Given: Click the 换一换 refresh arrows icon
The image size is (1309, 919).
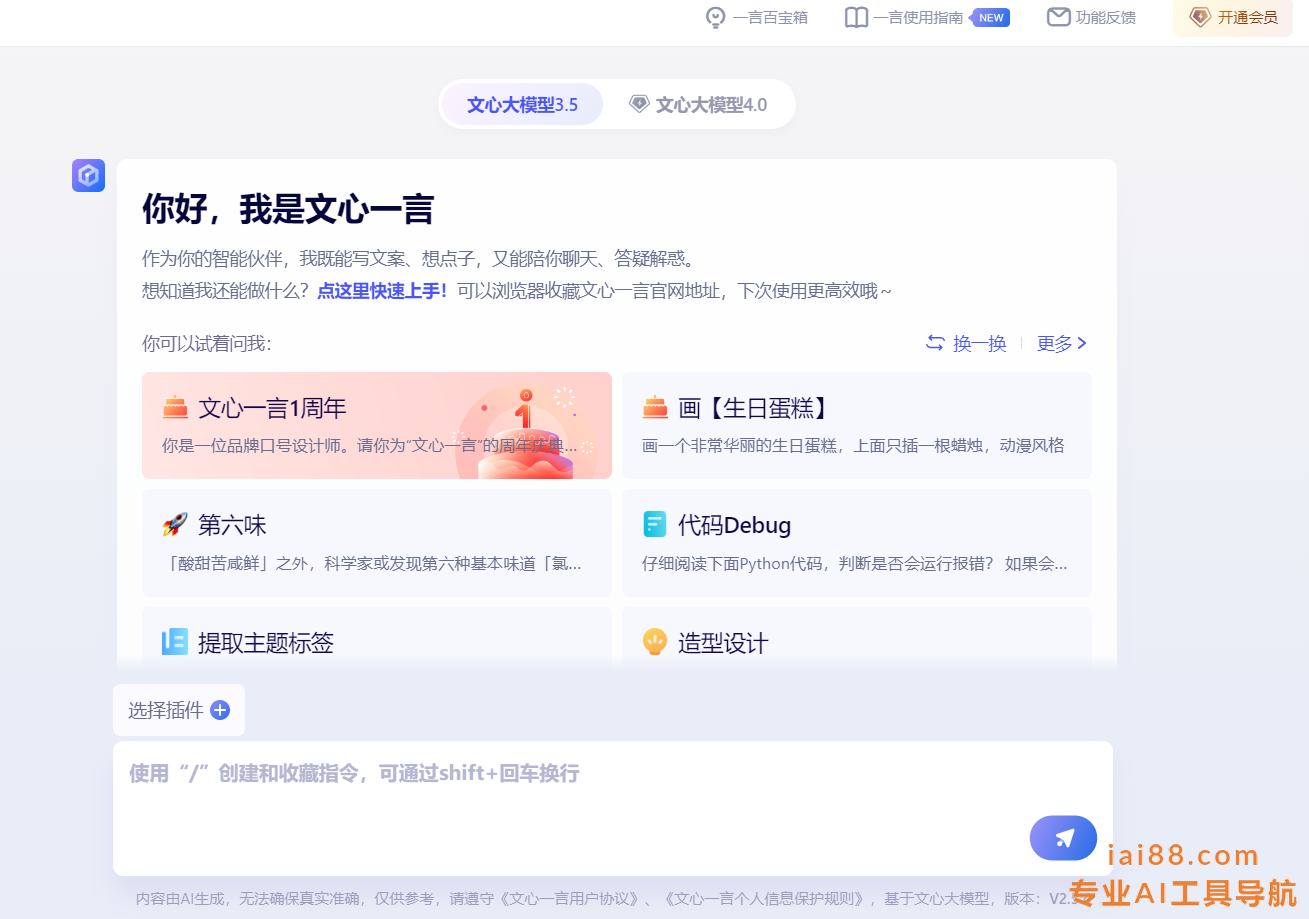Looking at the screenshot, I should point(935,343).
